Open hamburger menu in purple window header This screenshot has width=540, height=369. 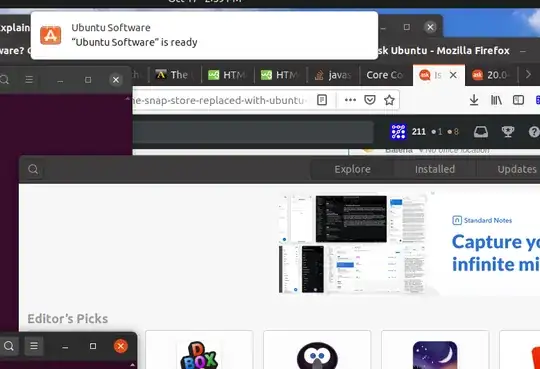(x=29, y=80)
